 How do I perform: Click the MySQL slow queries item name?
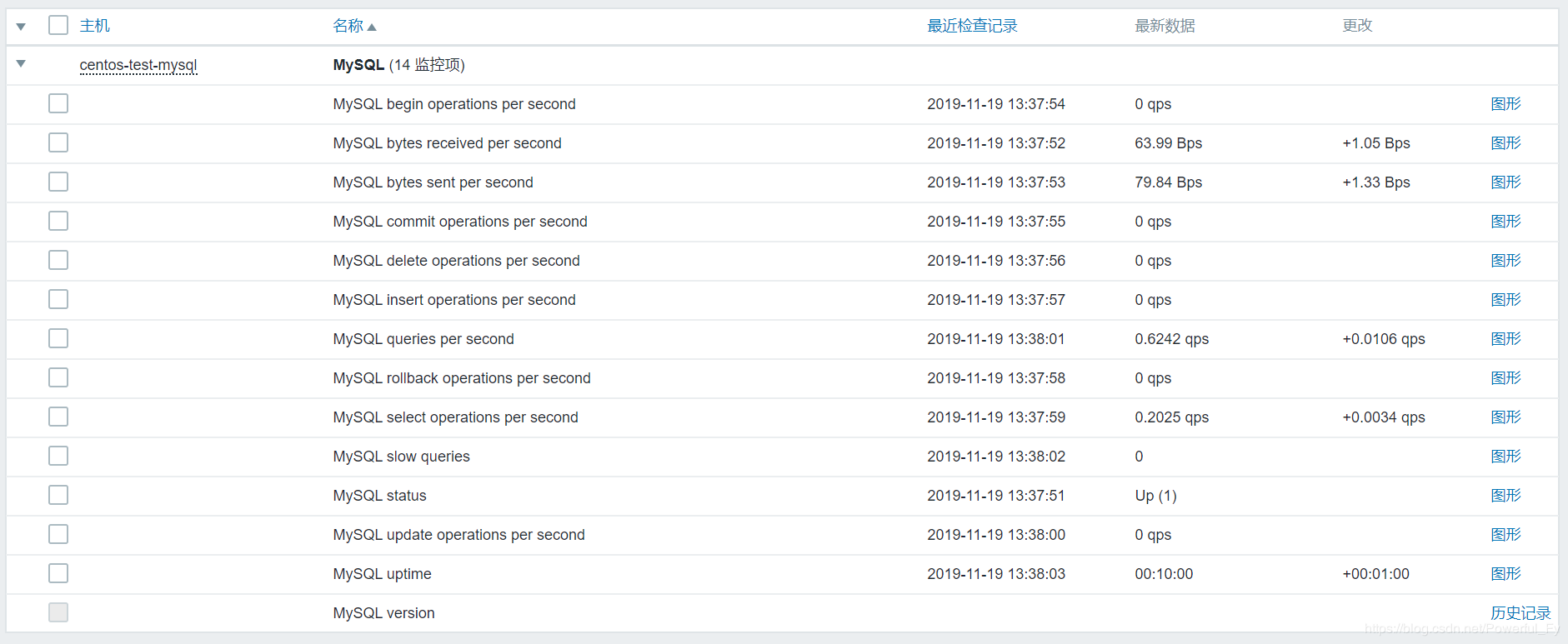(x=401, y=457)
